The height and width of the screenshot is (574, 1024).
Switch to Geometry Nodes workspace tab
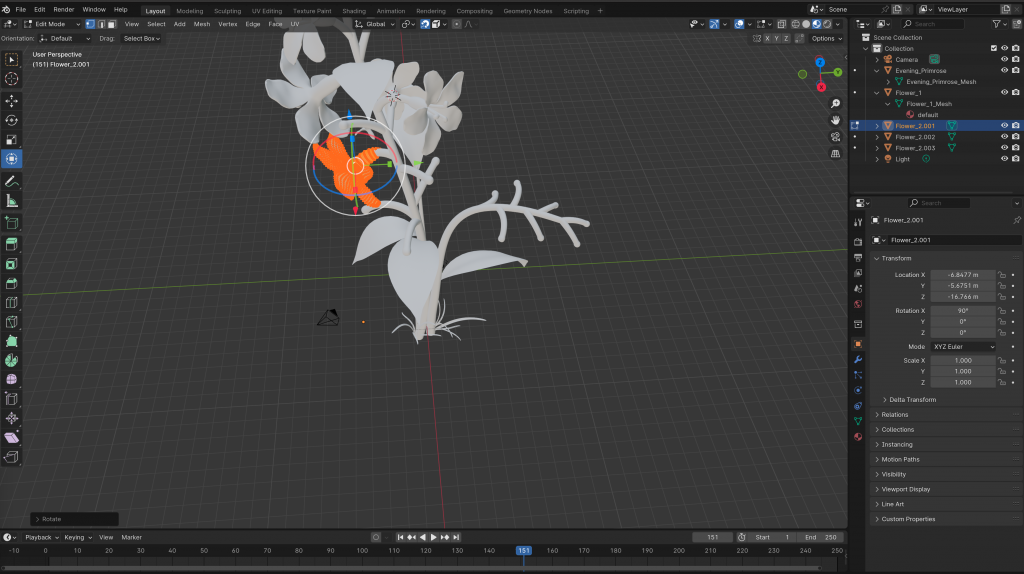click(528, 10)
